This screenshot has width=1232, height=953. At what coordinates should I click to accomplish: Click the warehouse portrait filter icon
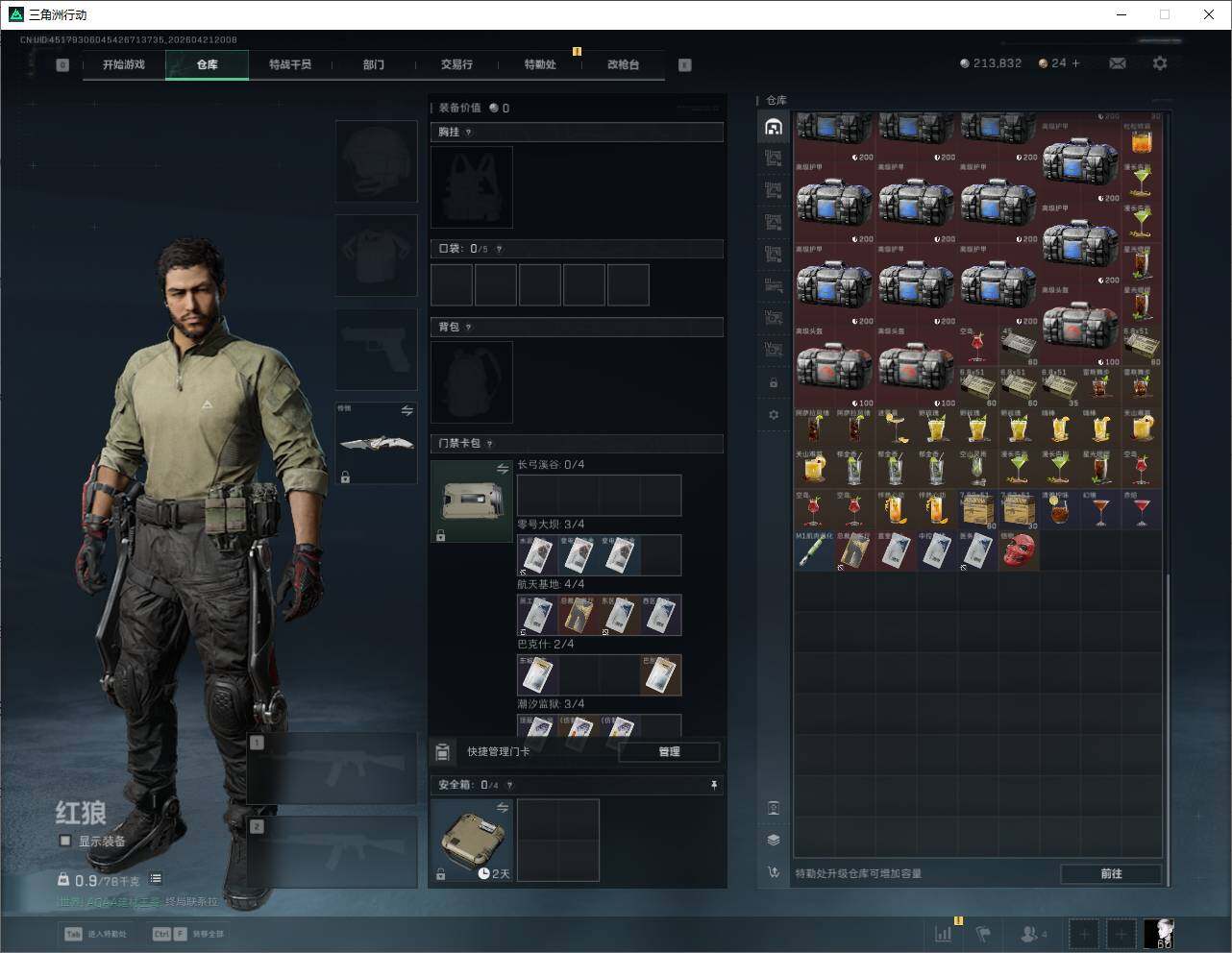tap(774, 808)
